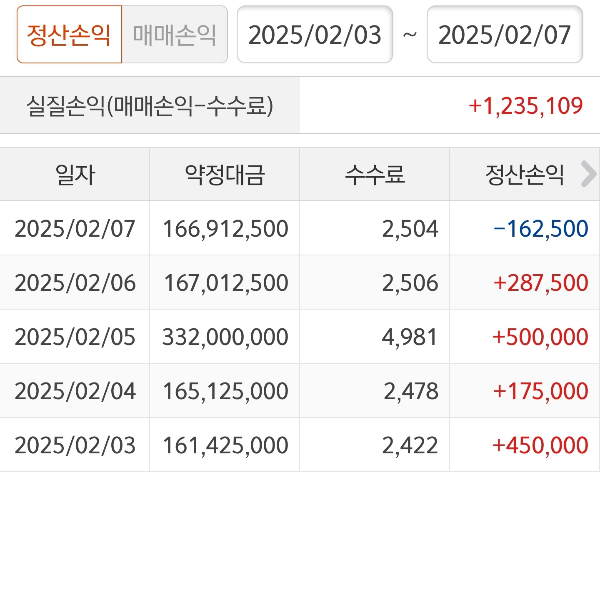Viewport: 600px width, 600px height.
Task: Click the +1,235,109 net profit total
Action: click(x=525, y=106)
